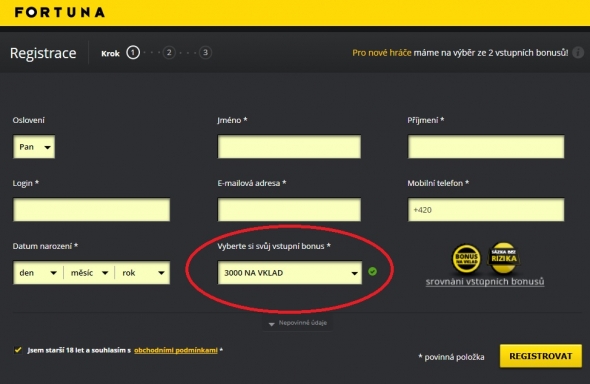Click the 'Pro nové hráče' highlighted text
Screen dimensions: 590x384
click(382, 53)
